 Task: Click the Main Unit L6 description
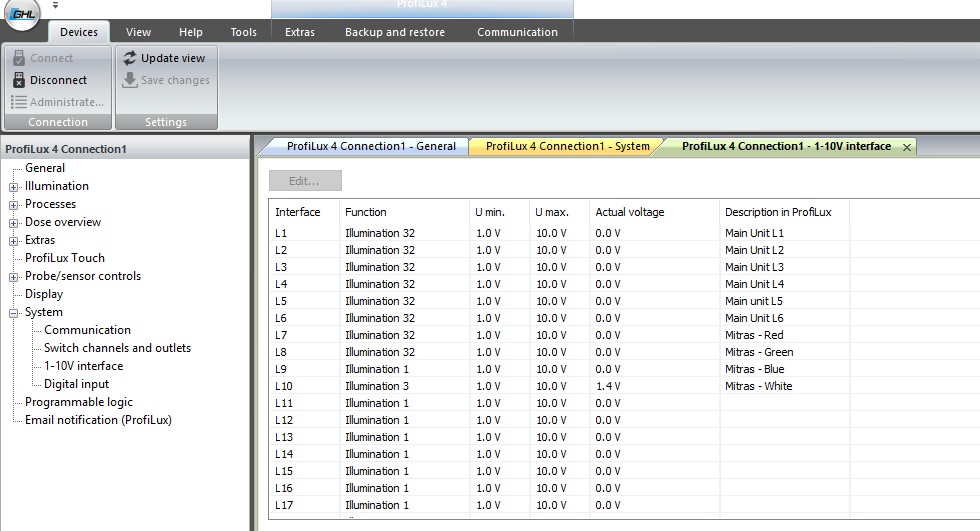click(x=754, y=319)
